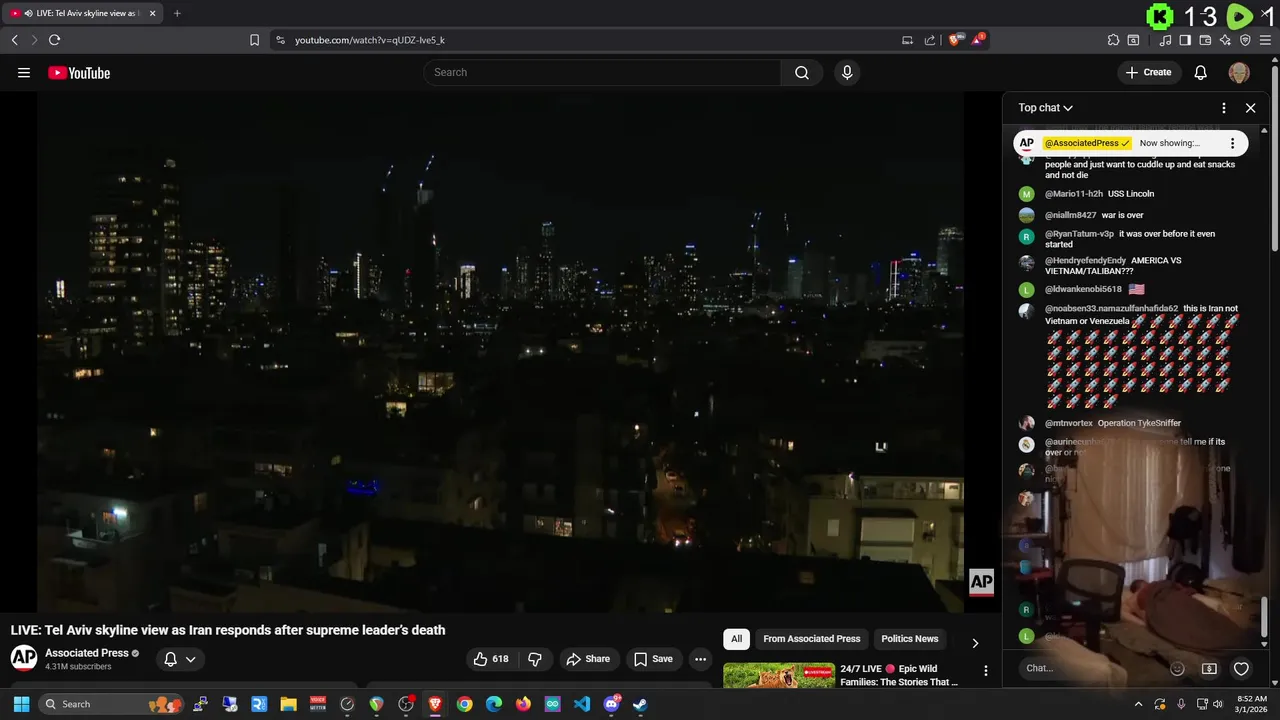
Task: Click @Mario11-h2h username in chat
Action: point(1073,194)
